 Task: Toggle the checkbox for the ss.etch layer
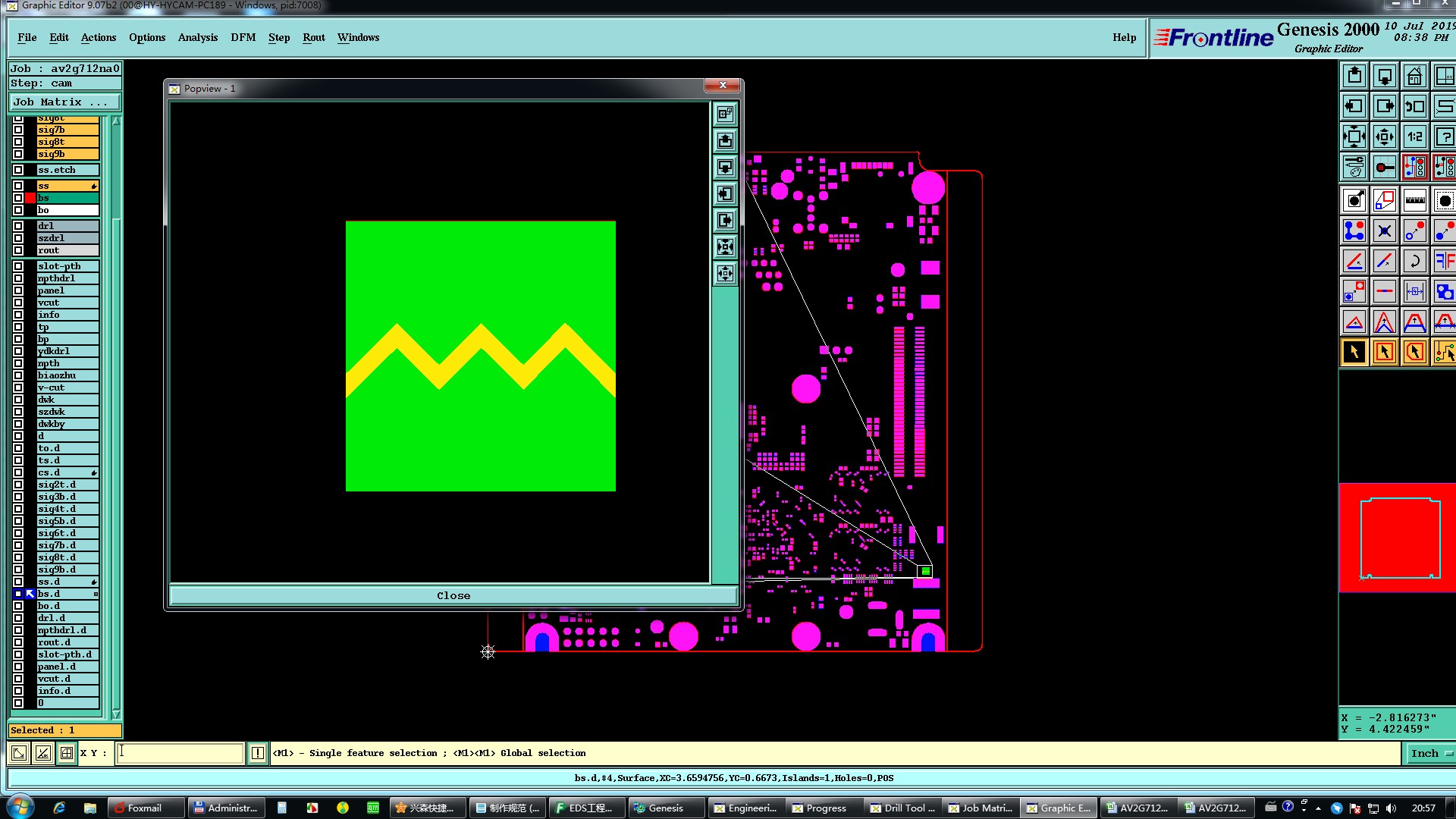pyautogui.click(x=18, y=170)
